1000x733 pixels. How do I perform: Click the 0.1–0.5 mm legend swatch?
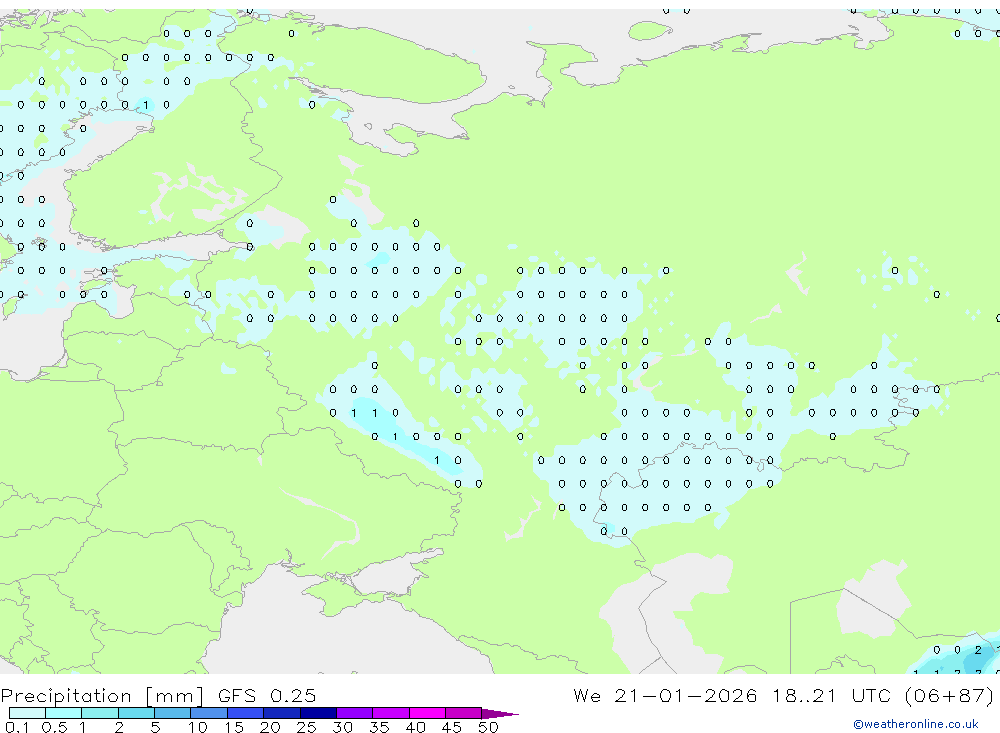click(27, 713)
